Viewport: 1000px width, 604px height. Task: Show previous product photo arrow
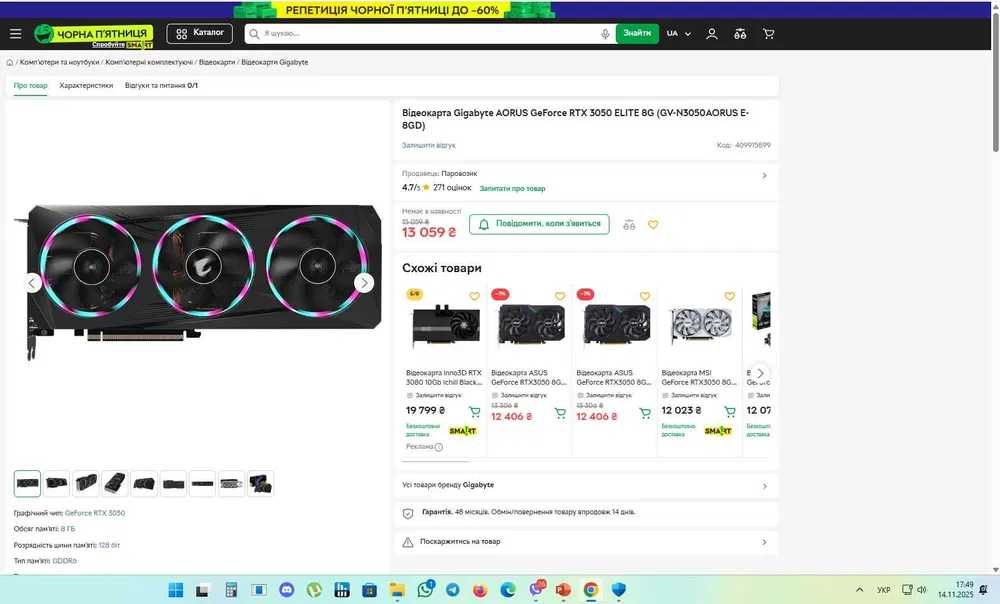click(x=33, y=283)
